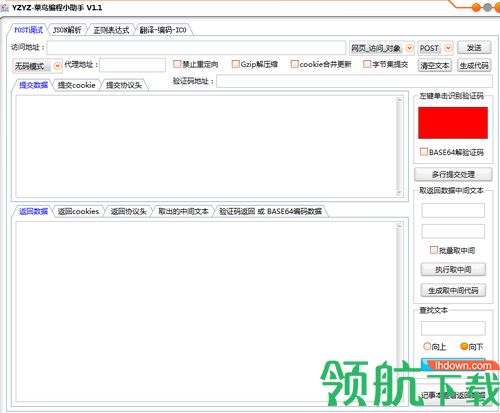
Task: Enable the Gzip解压缩 checkbox
Action: 236,64
